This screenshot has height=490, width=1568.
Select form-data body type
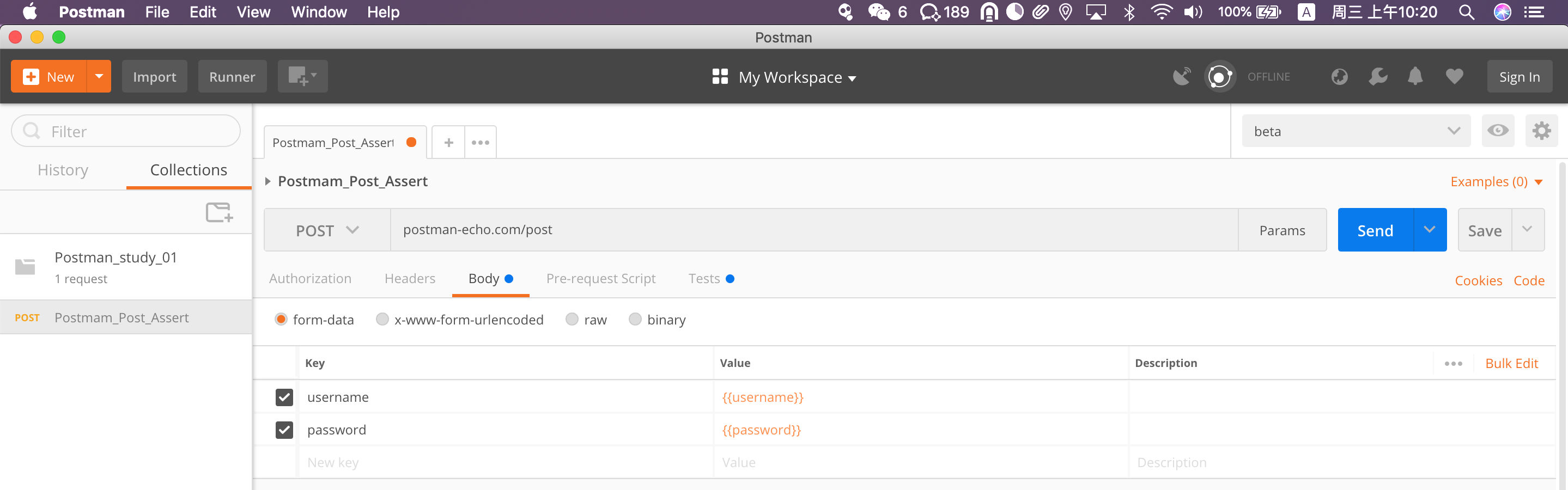[x=281, y=319]
